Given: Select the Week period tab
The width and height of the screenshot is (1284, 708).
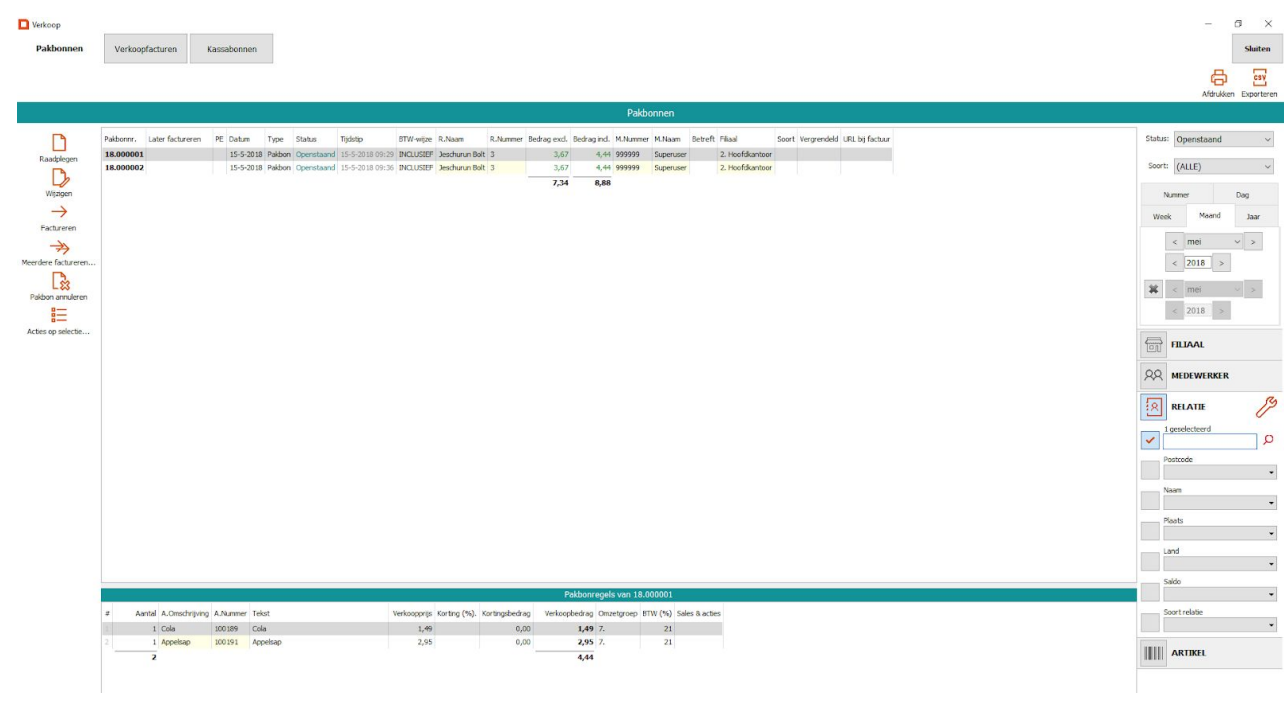Looking at the screenshot, I should coord(1162,216).
